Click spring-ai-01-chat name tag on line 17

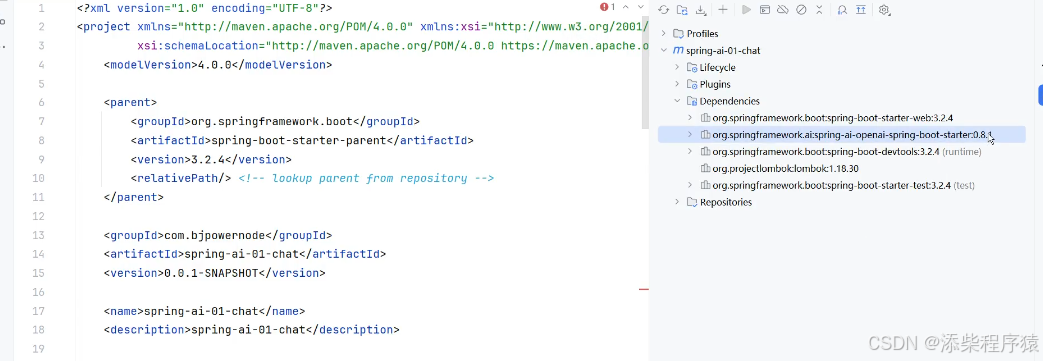tap(204, 311)
